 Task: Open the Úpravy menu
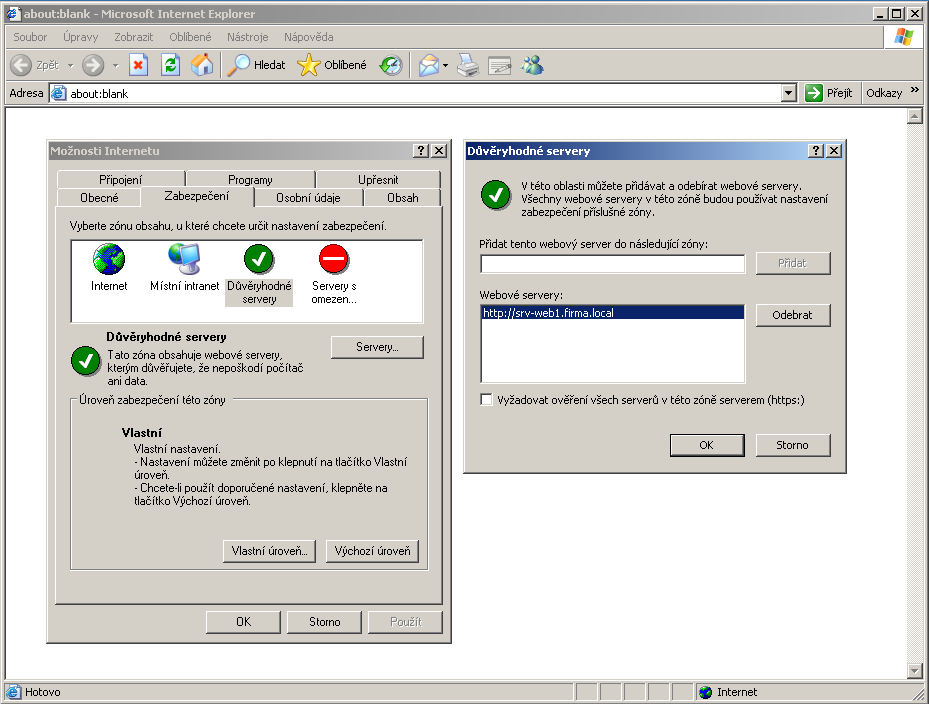click(x=81, y=37)
